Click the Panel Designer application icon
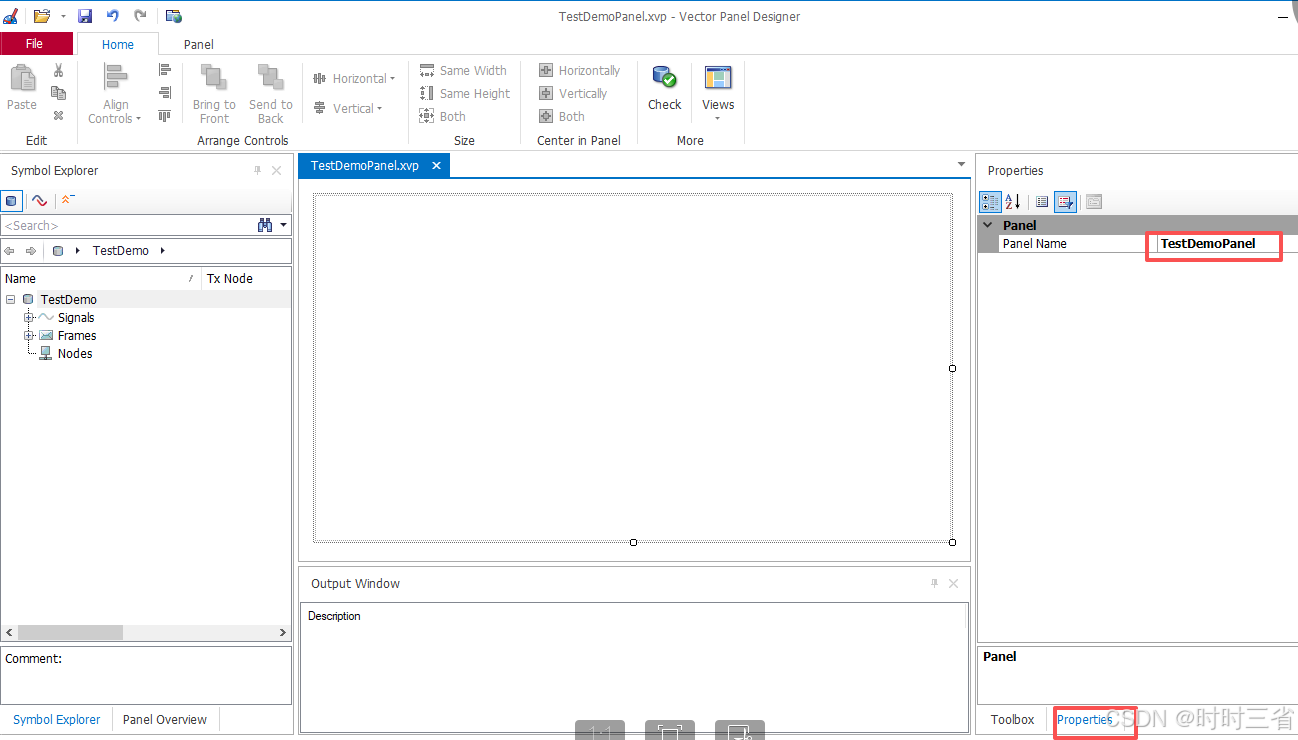1298x740 pixels. tap(11, 16)
